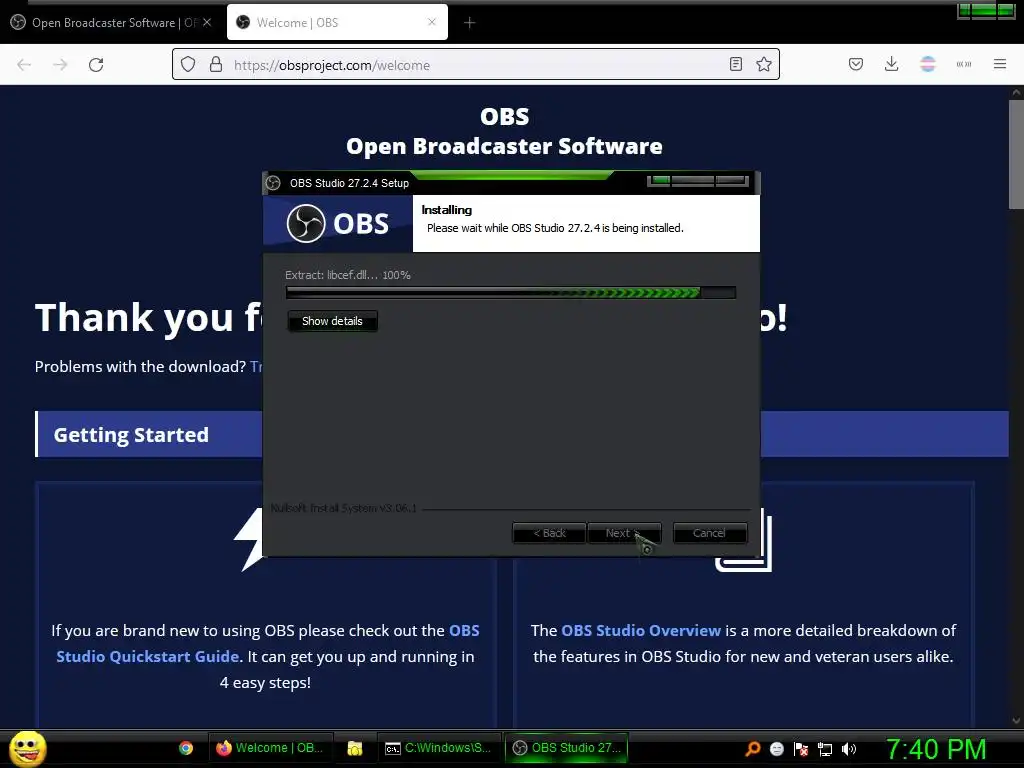Open the OBS Studio Quickstart Guide link
The height and width of the screenshot is (768, 1024).
[268, 643]
